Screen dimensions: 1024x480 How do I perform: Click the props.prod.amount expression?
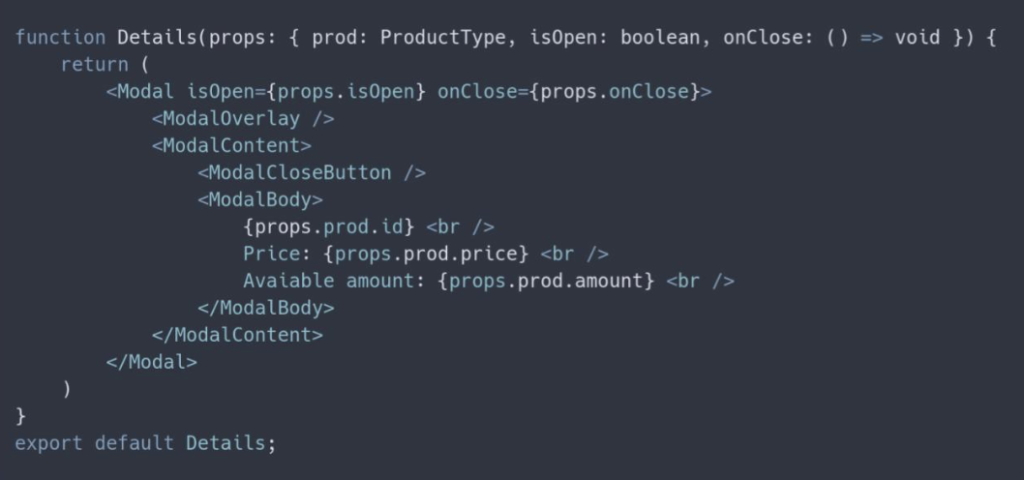point(545,281)
